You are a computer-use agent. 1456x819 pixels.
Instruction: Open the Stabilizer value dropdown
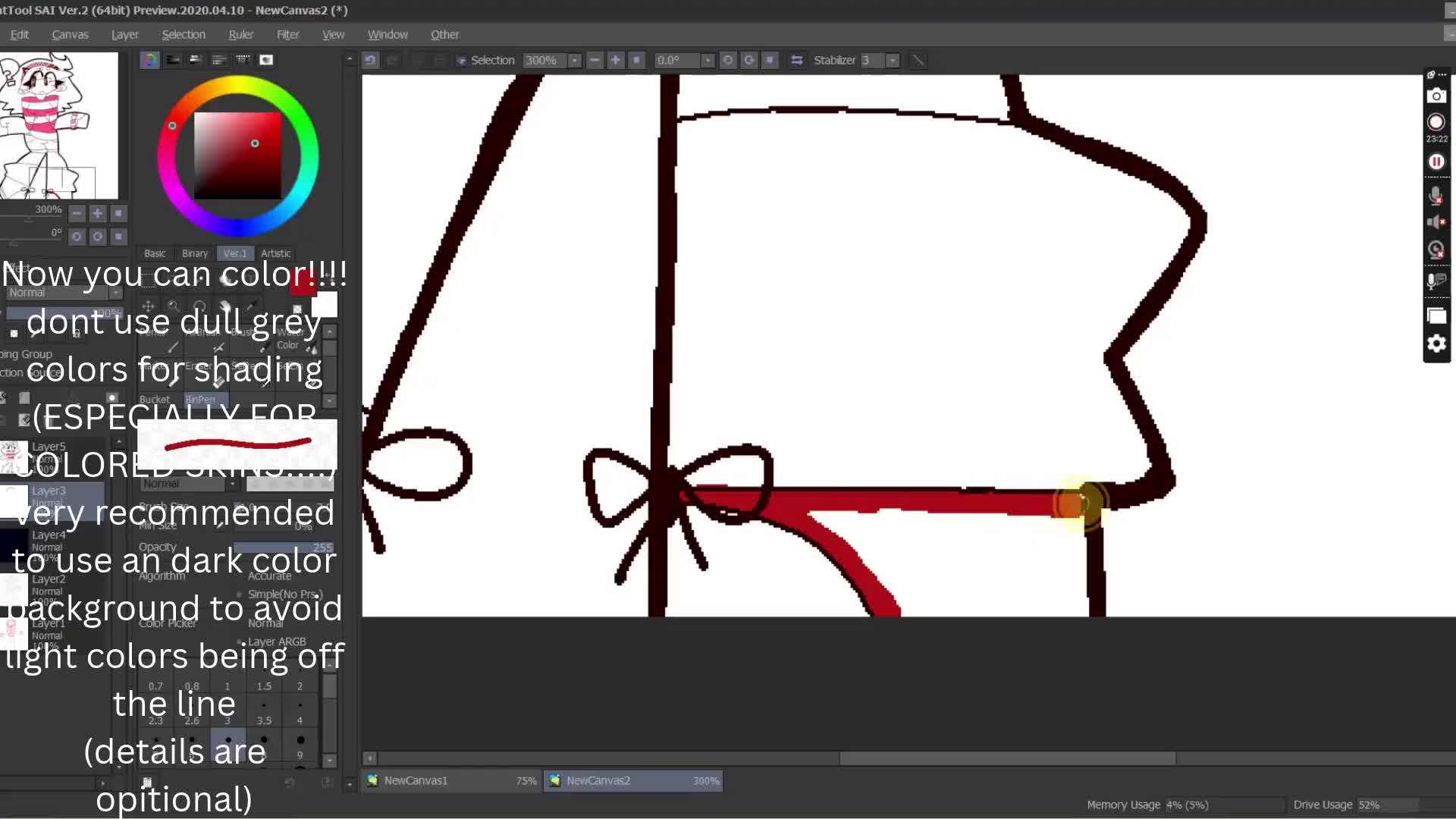pos(893,60)
